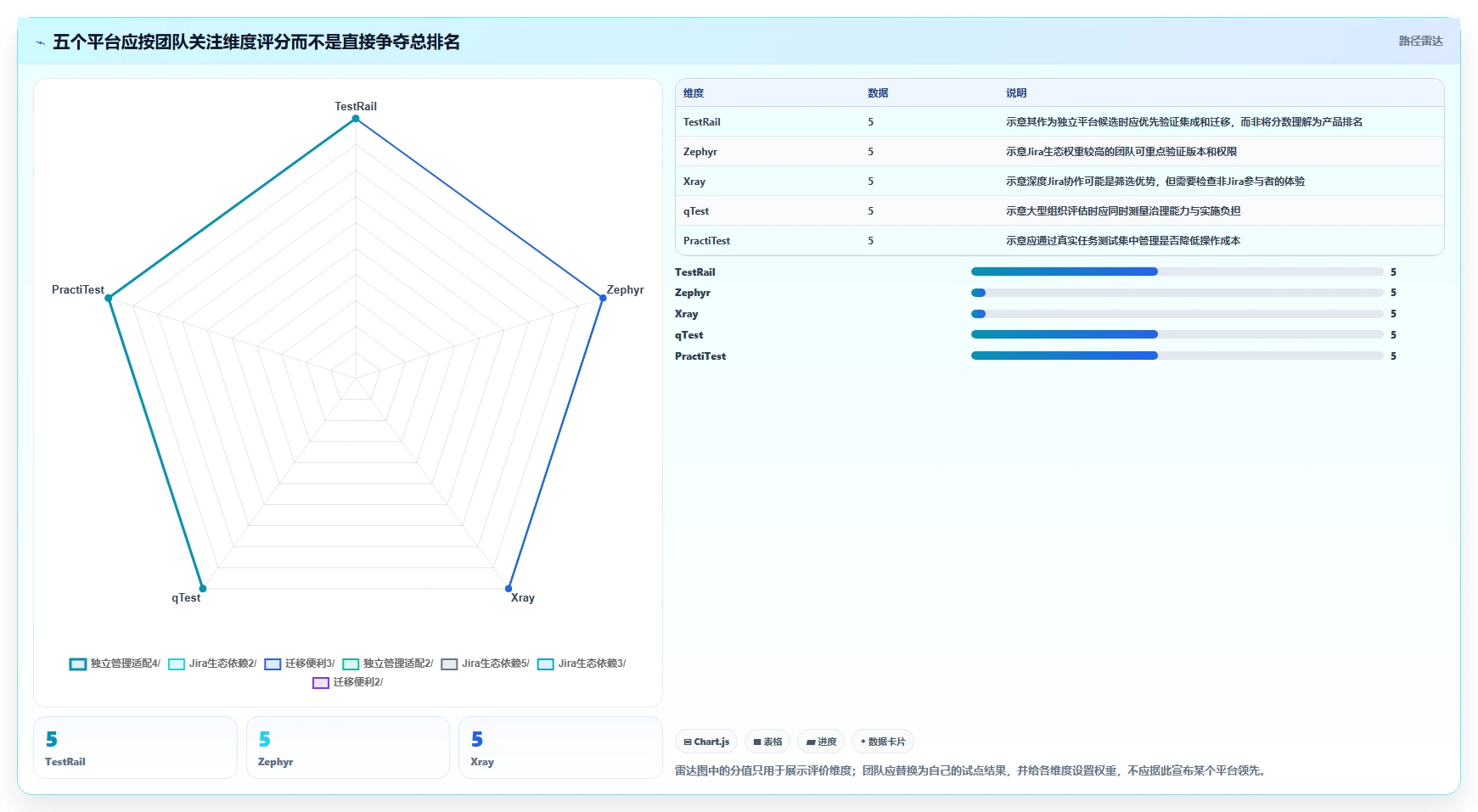Toggle the Jira生态依赖3/ legend series
This screenshot has width=1478, height=812.
[x=582, y=664]
